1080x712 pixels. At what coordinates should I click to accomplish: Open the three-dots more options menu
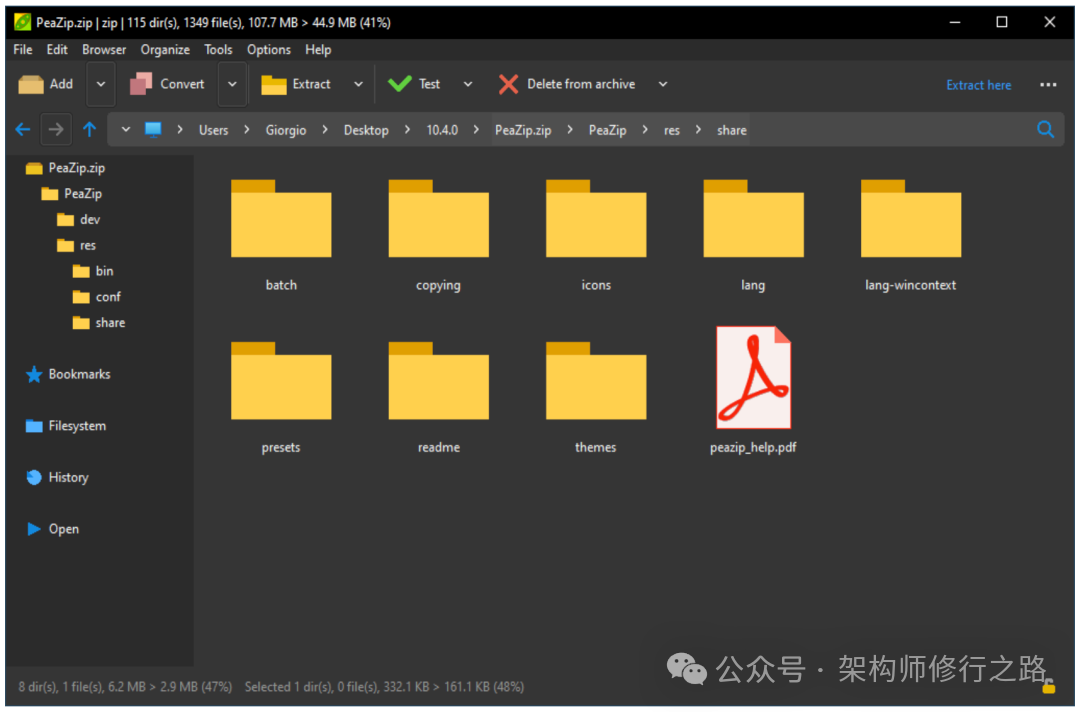(1048, 85)
